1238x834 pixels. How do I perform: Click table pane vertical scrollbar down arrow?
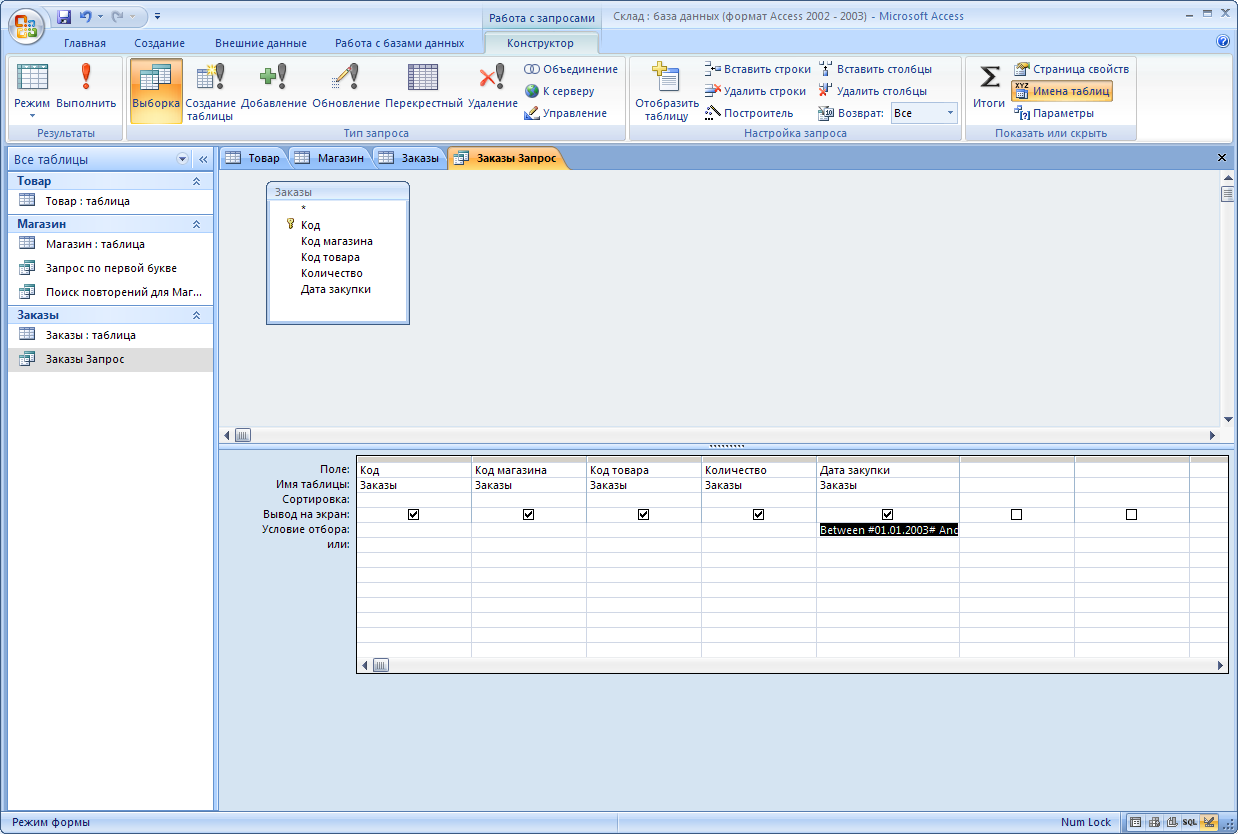1227,420
